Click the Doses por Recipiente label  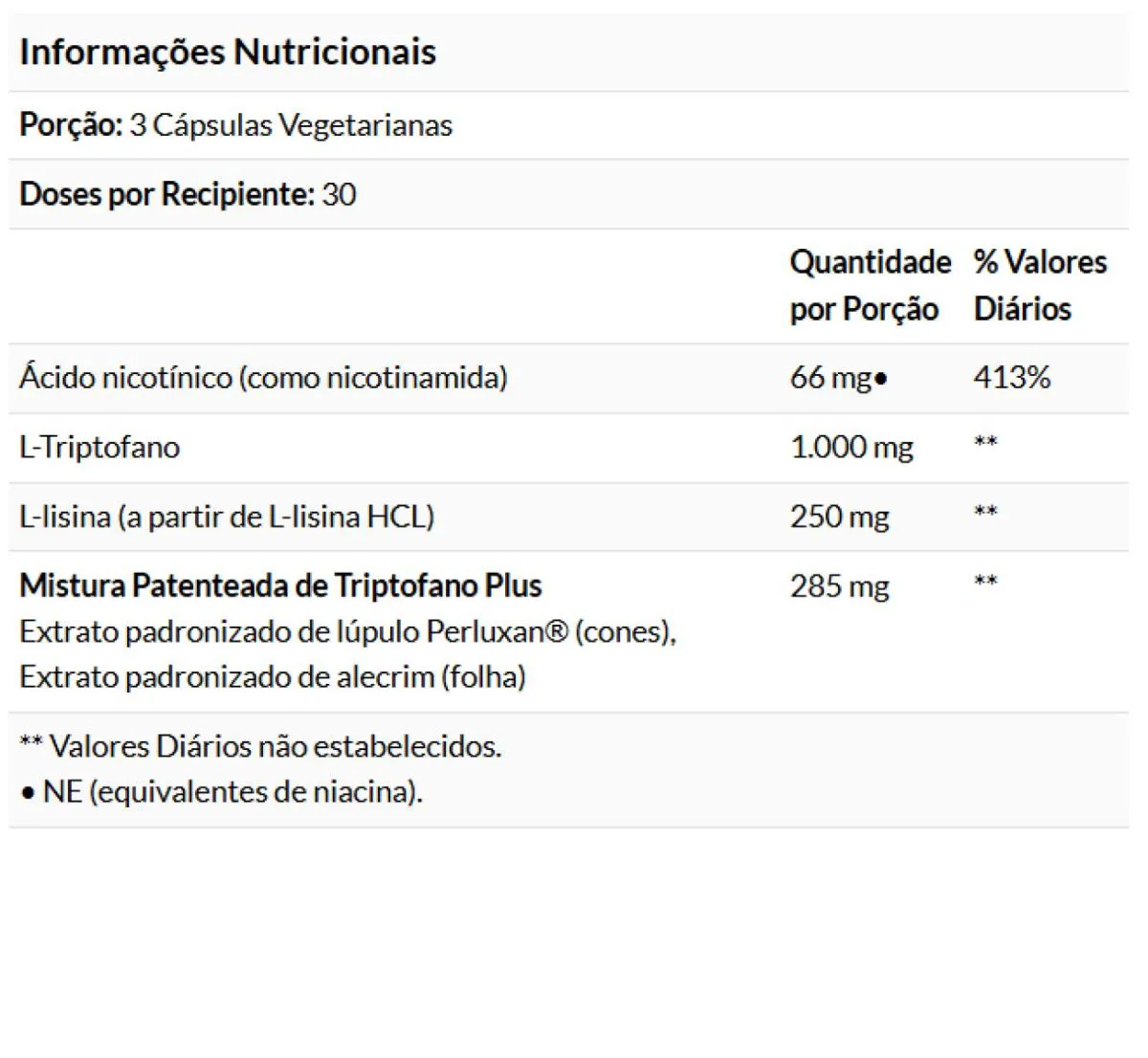coord(166,194)
